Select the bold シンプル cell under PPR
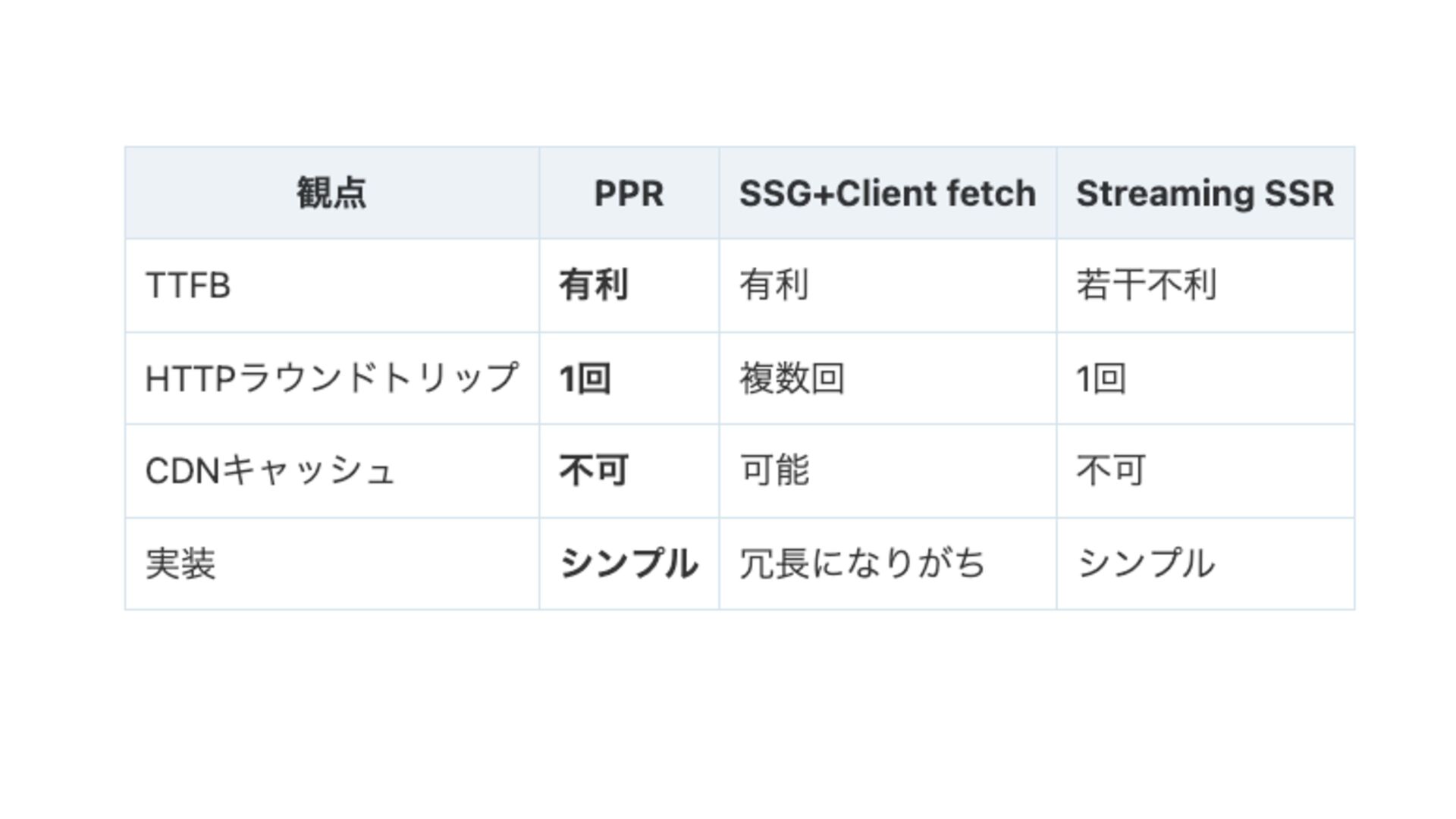The width and height of the screenshot is (1456, 819). coord(629,564)
